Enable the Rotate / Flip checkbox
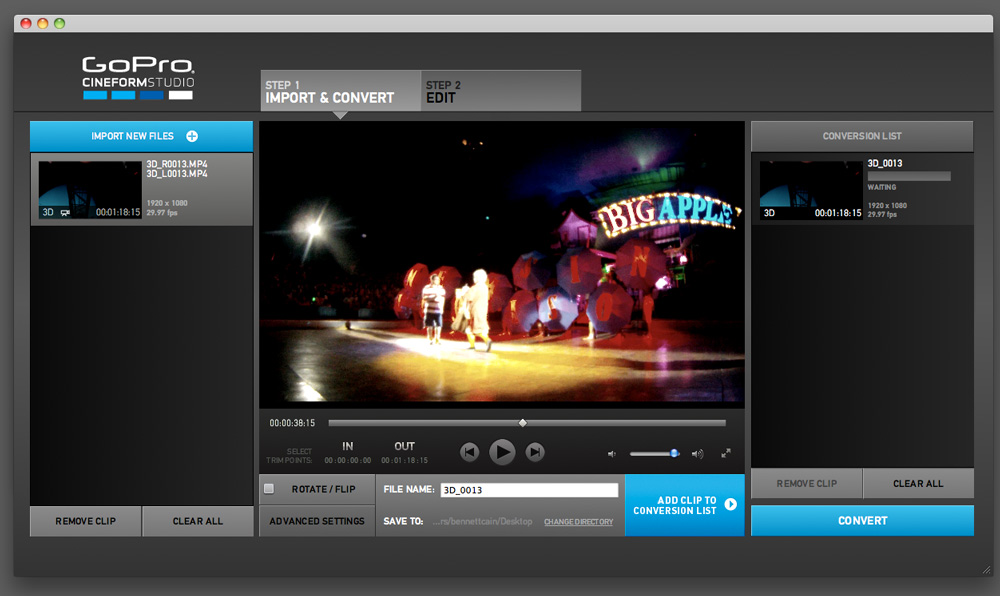Screen dimensions: 1000x596 pos(269,488)
